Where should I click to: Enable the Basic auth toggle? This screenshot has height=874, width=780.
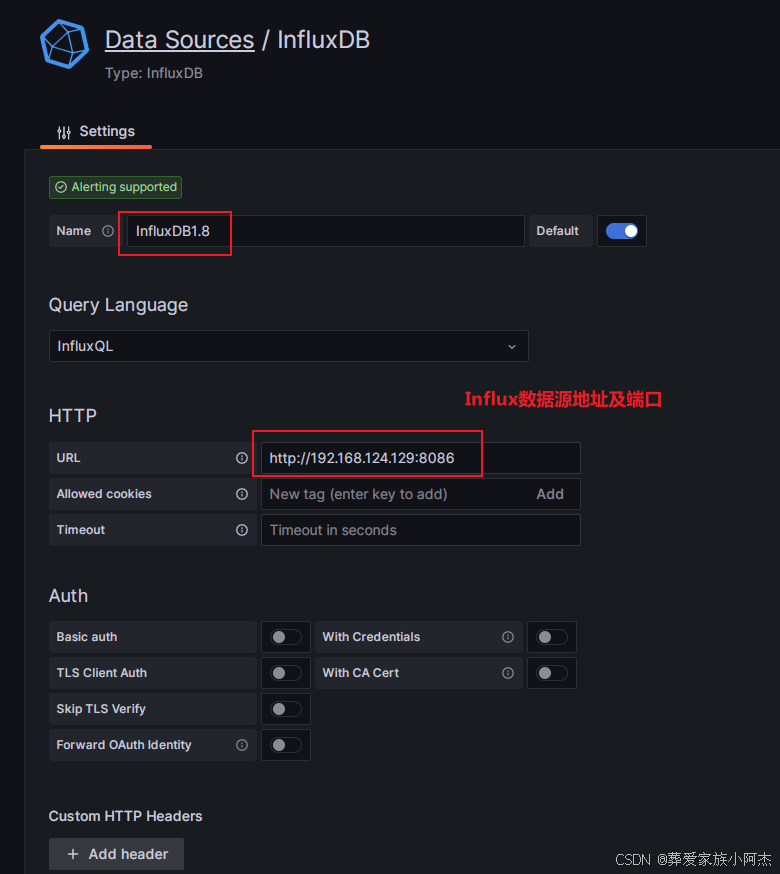[285, 637]
